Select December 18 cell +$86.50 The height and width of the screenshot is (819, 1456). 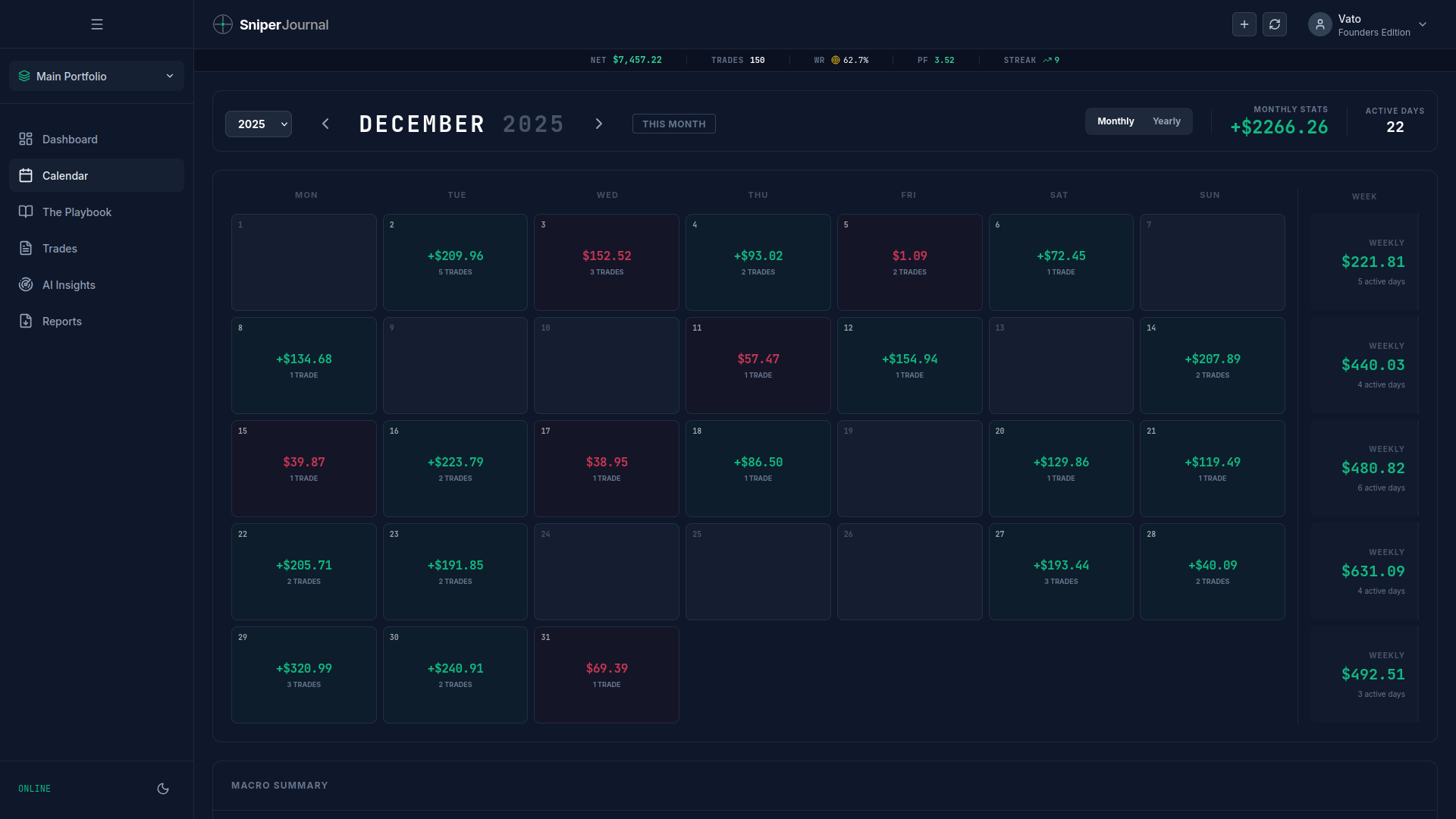click(758, 469)
